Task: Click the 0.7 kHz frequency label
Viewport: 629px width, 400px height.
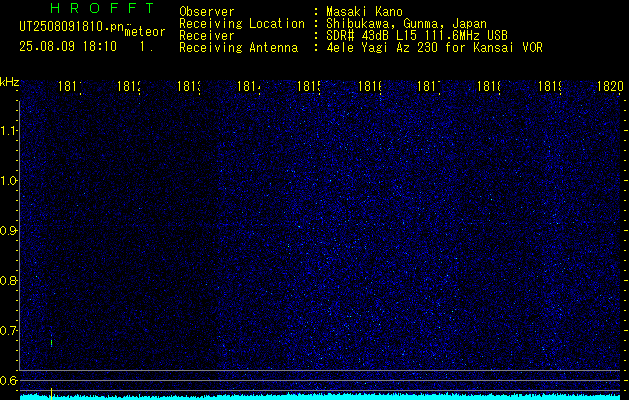Action: [x=8, y=331]
